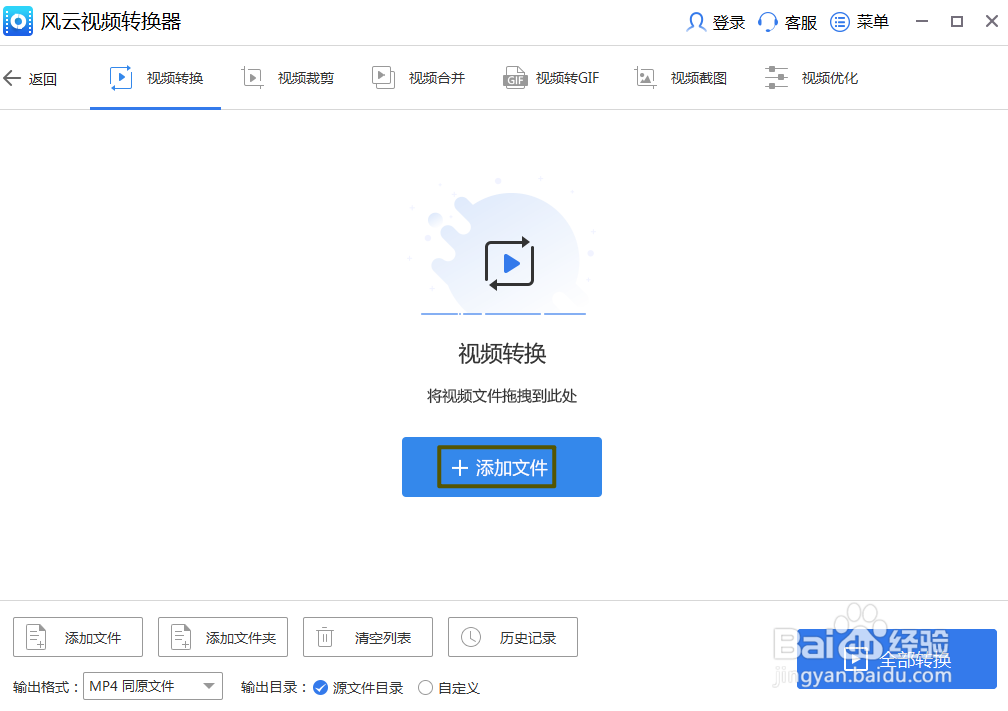Click the 清空列表 button

point(368,637)
